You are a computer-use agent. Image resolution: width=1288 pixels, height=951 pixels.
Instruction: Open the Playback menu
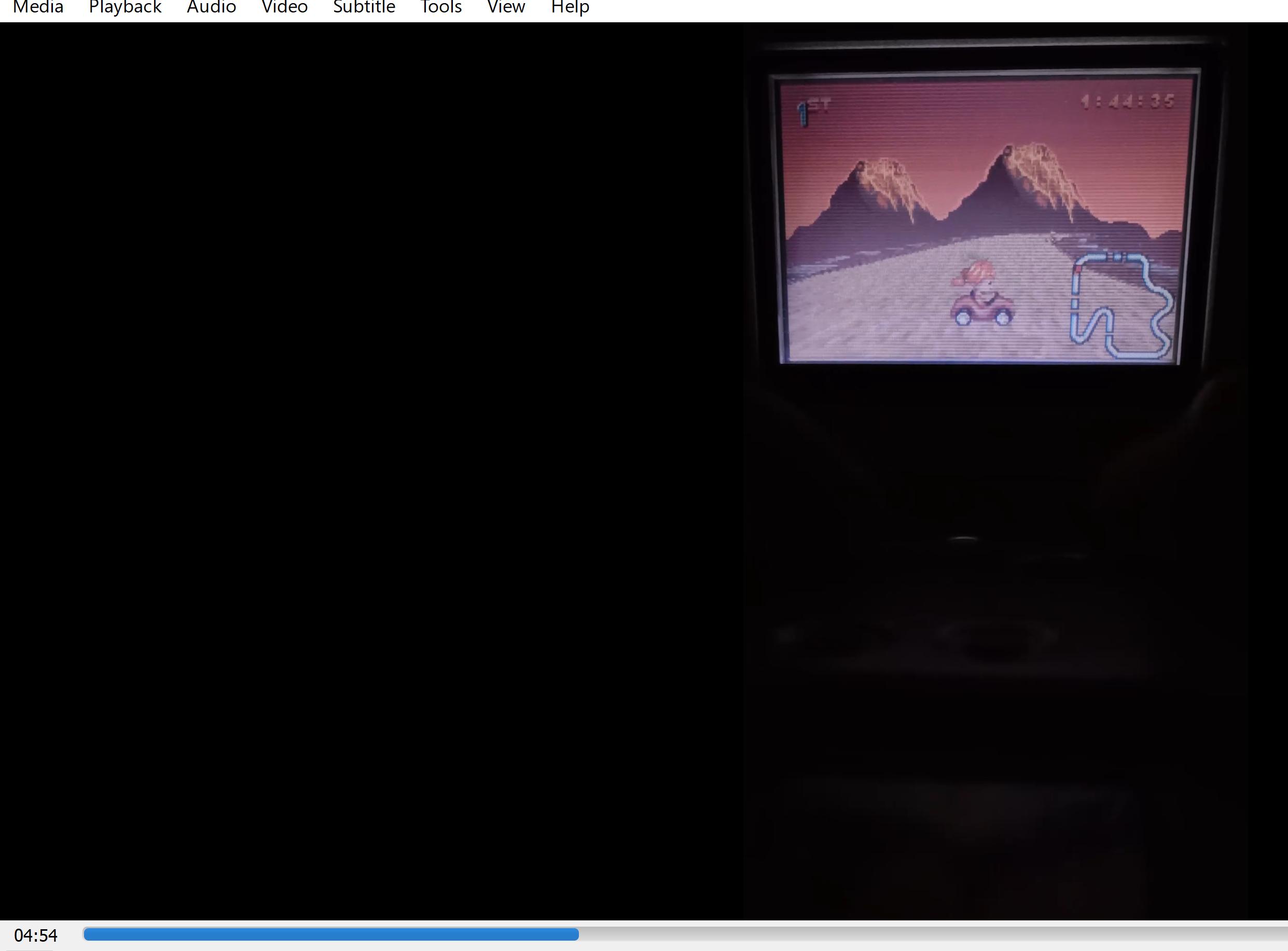point(125,7)
